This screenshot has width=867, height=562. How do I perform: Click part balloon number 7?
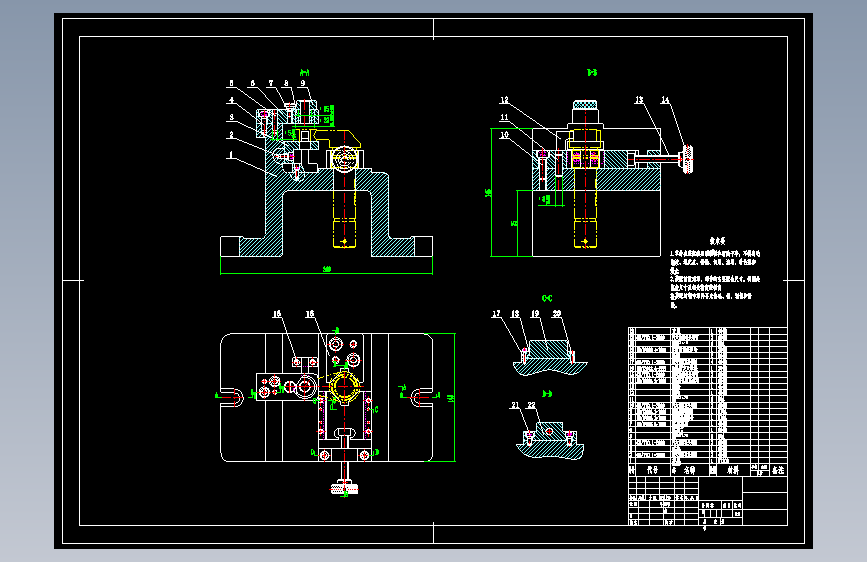click(x=271, y=84)
